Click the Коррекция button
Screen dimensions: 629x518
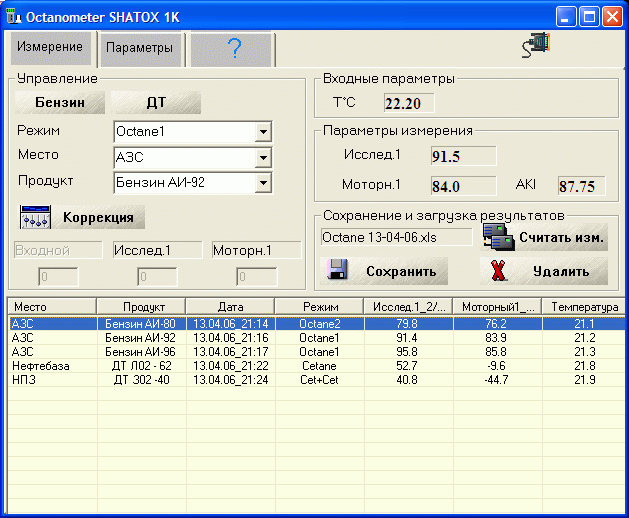[x=98, y=217]
